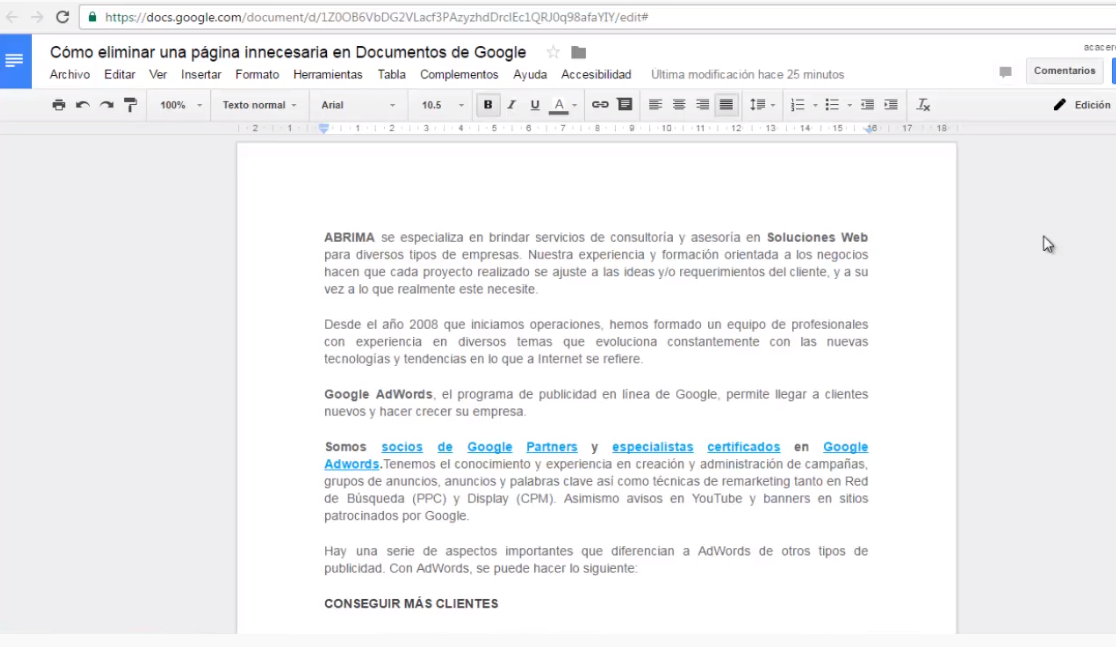The height and width of the screenshot is (647, 1116).
Task: Open the Editar menu
Action: (x=120, y=74)
